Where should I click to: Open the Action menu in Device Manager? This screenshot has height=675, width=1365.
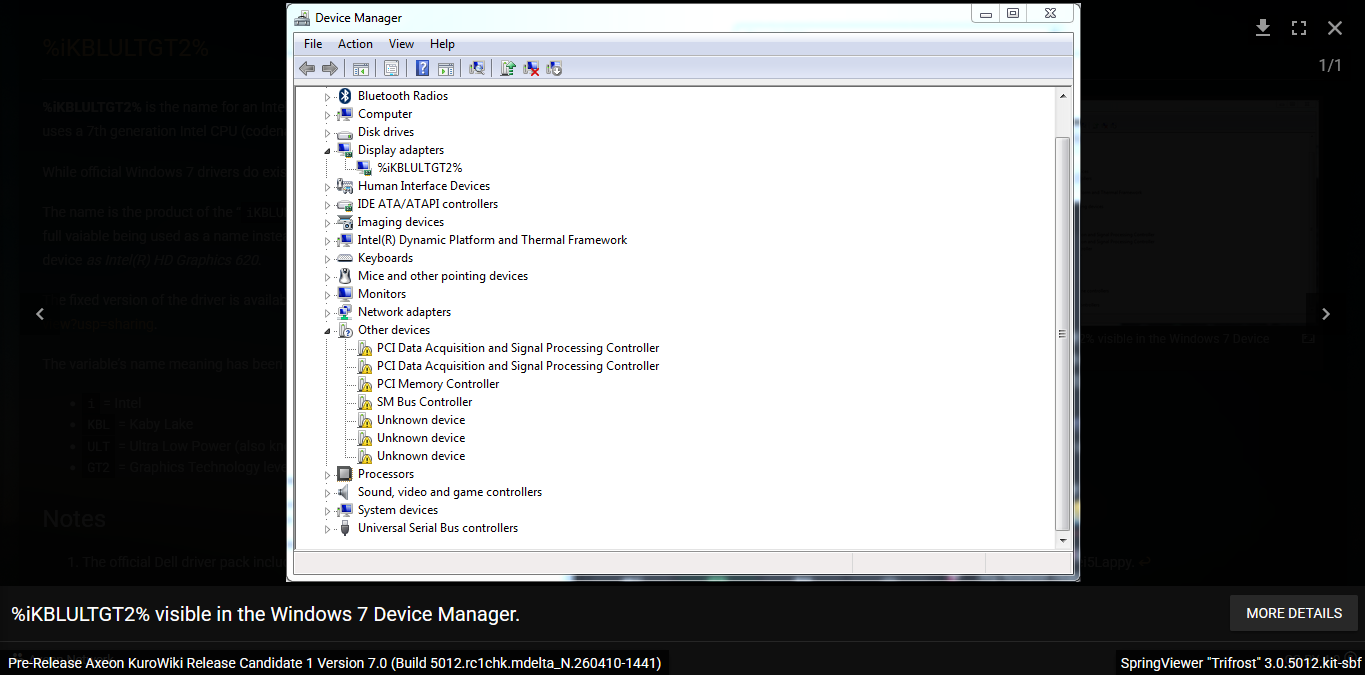click(355, 44)
